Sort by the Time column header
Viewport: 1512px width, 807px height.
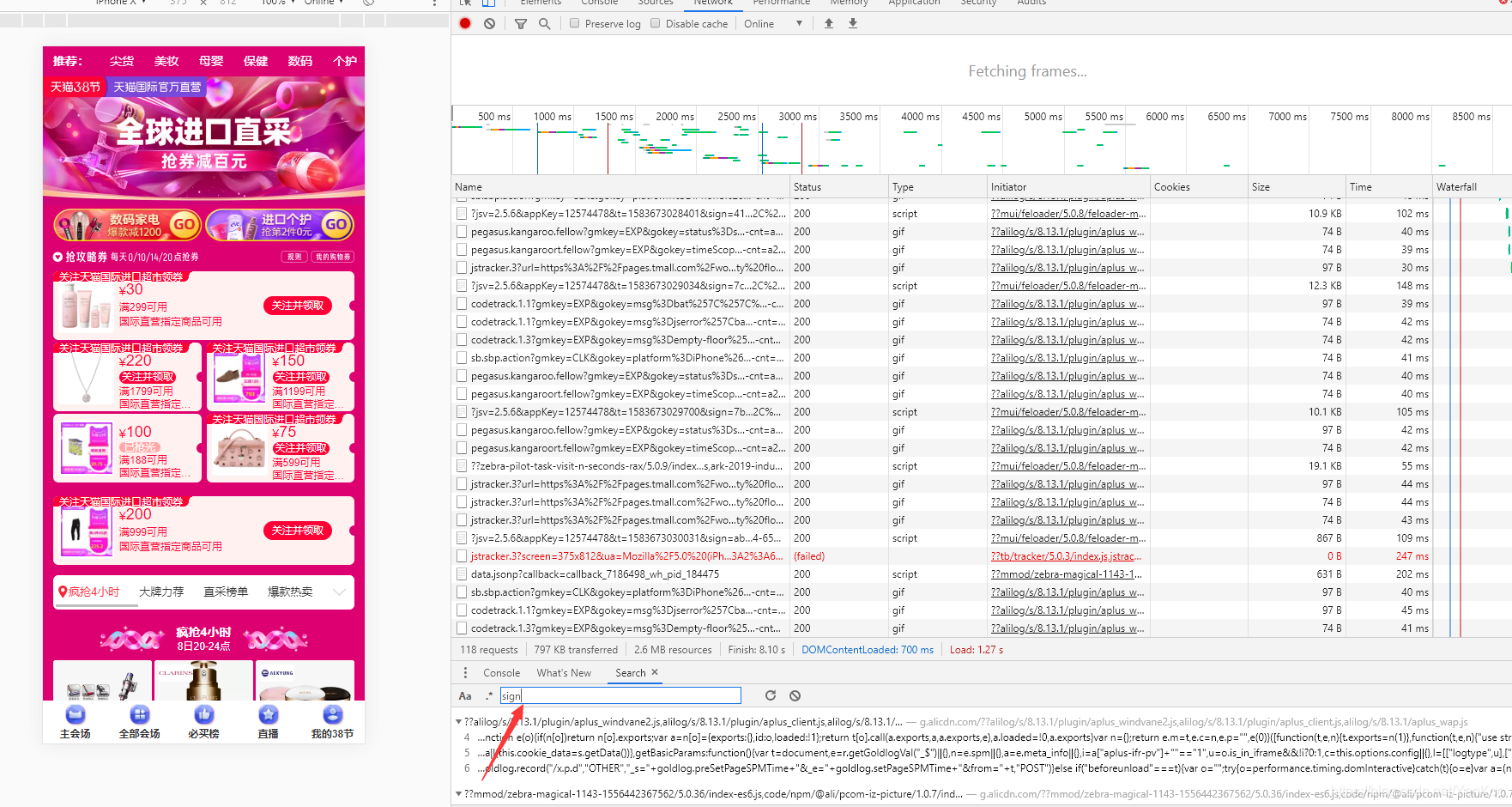(x=1388, y=187)
